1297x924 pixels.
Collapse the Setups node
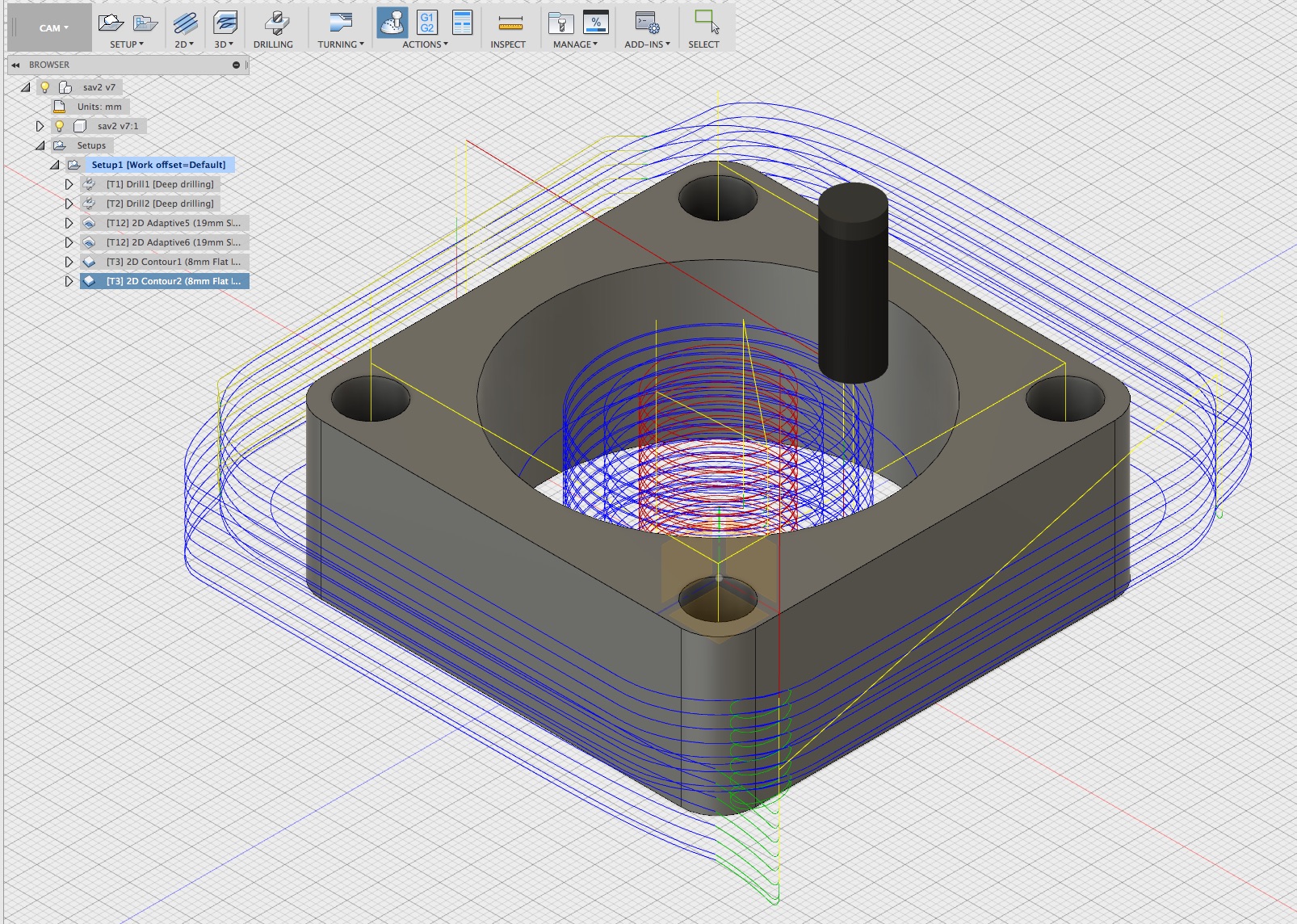tap(40, 145)
